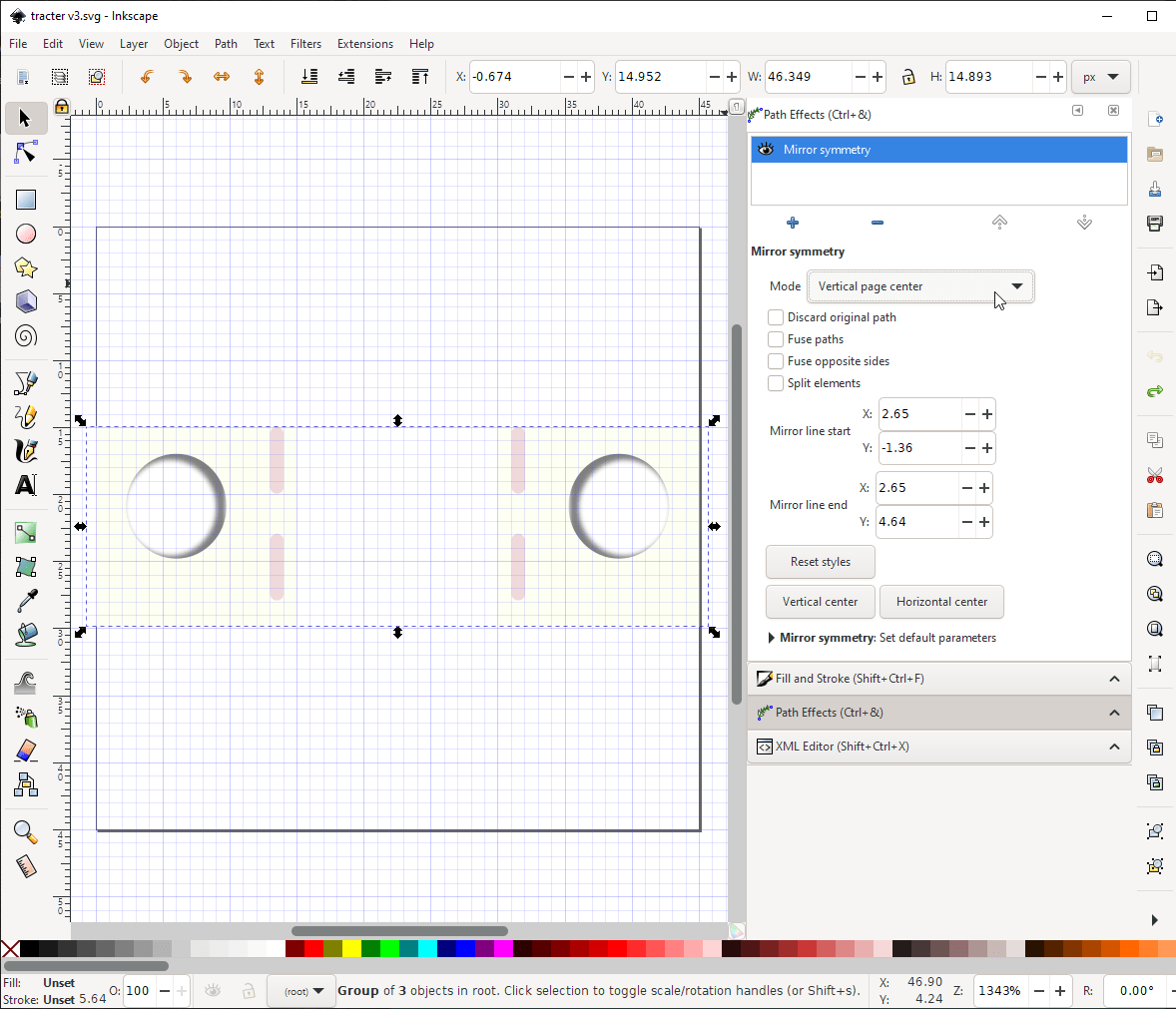
Task: Add a new path effect with plus icon
Action: (x=793, y=223)
